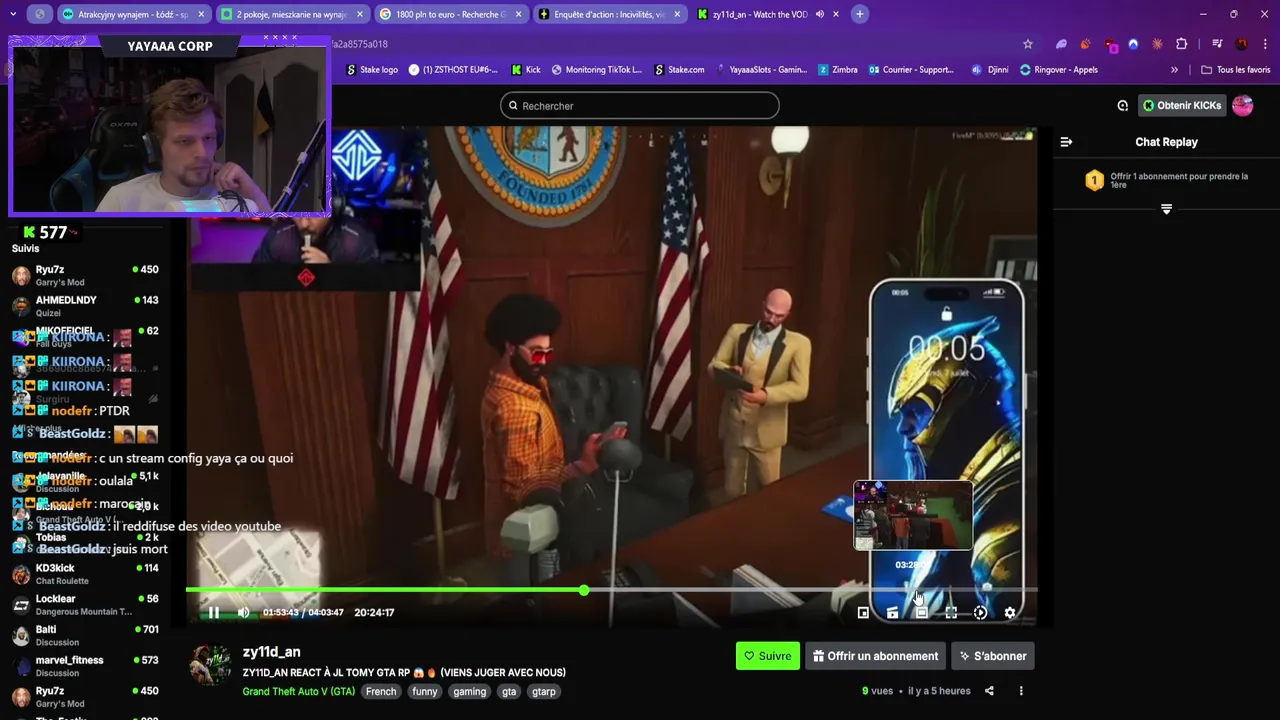1280x720 pixels.
Task: Enter fullscreen mode in the video player
Action: (x=951, y=612)
